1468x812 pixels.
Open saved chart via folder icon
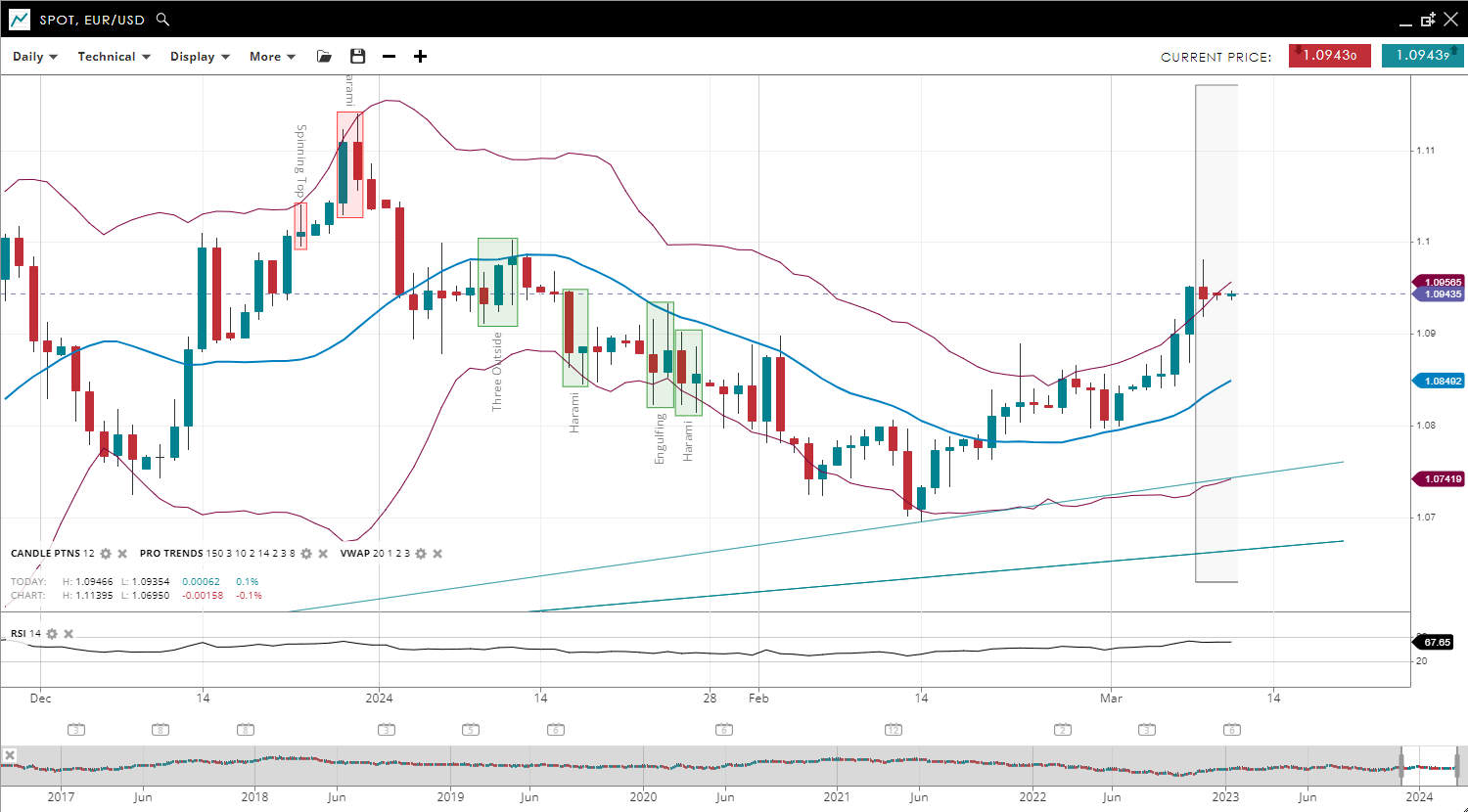[324, 57]
